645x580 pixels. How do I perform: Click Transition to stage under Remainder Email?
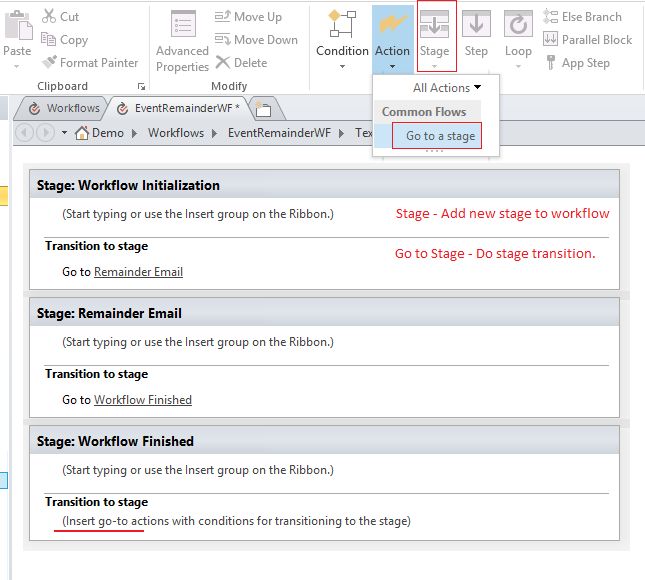(x=97, y=374)
